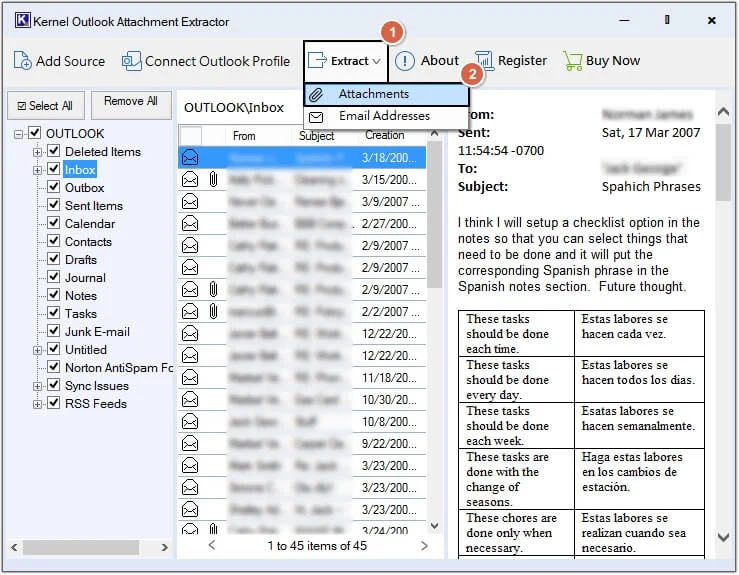Click the Connect Outlook Profile label
This screenshot has height=575, width=739.
pos(217,61)
